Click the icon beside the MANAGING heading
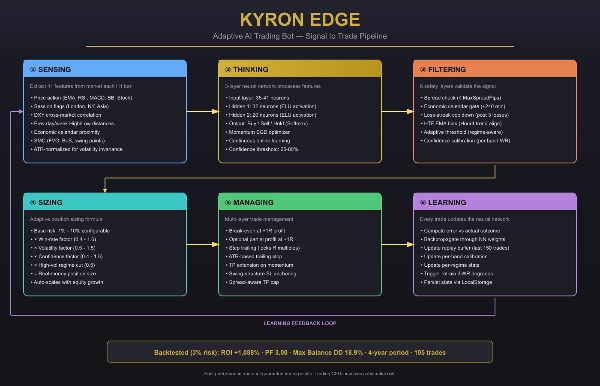 tap(228, 202)
